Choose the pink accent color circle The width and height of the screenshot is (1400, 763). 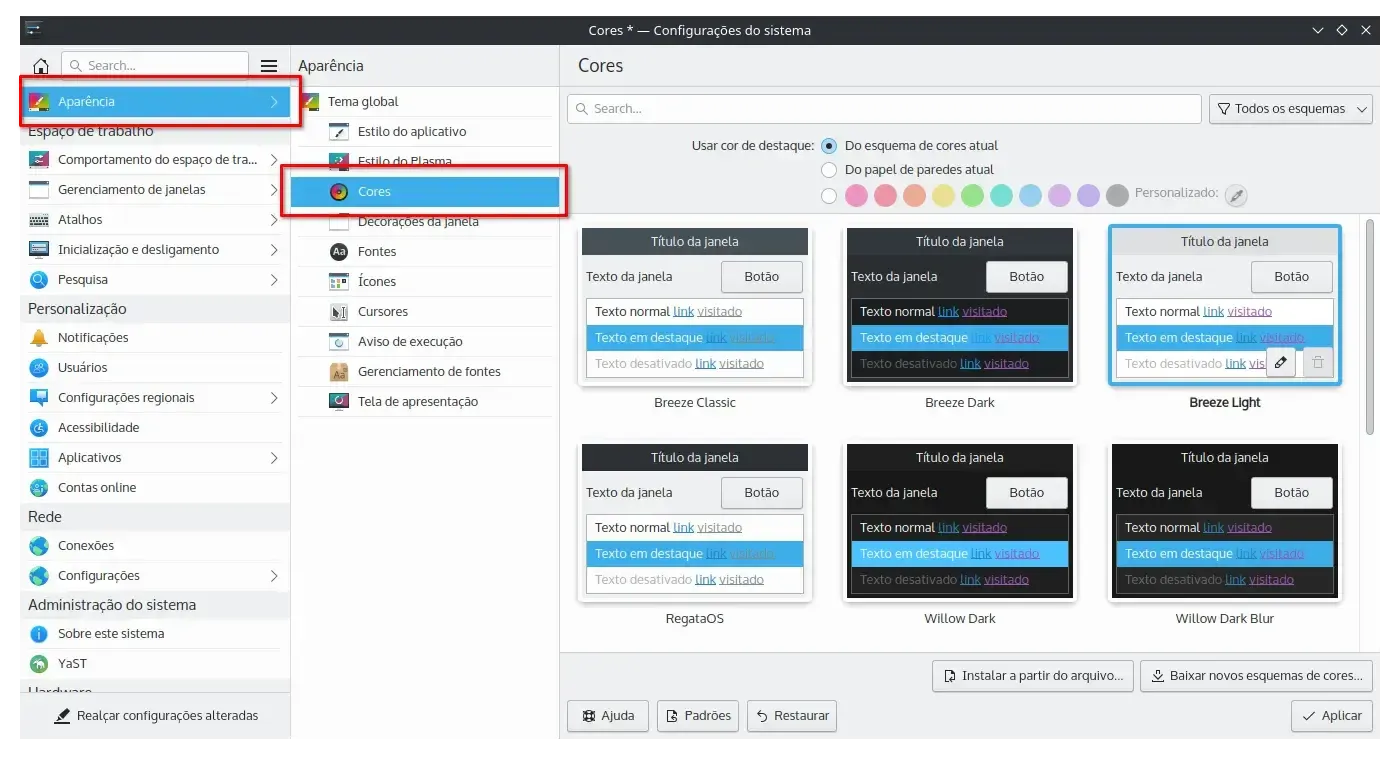pos(856,195)
